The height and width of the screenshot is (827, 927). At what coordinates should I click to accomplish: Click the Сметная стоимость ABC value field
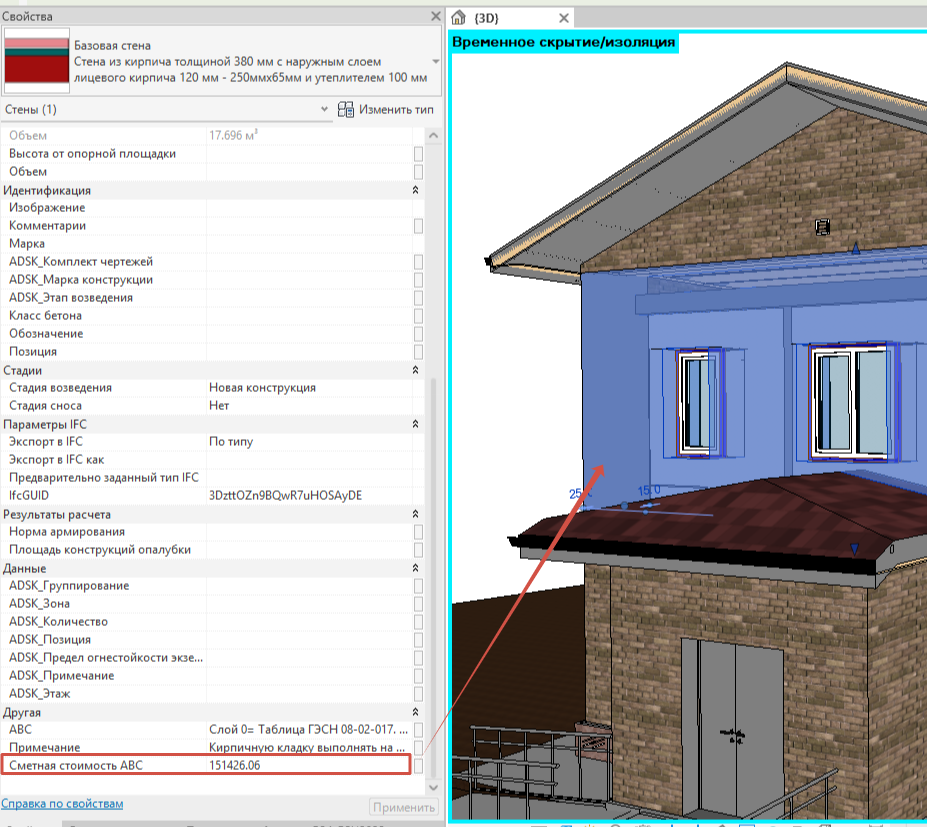point(309,765)
